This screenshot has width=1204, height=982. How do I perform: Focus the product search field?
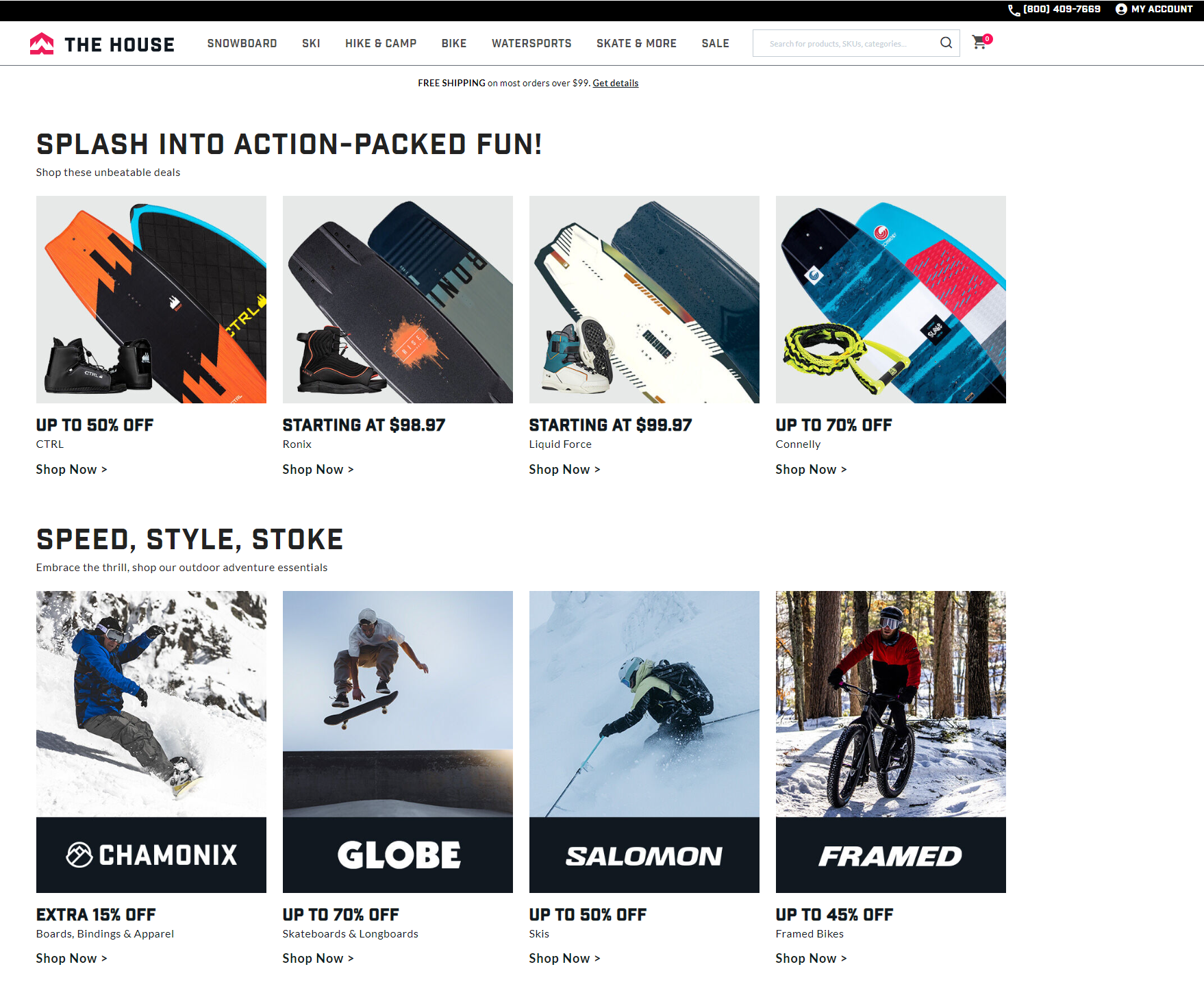[x=846, y=43]
